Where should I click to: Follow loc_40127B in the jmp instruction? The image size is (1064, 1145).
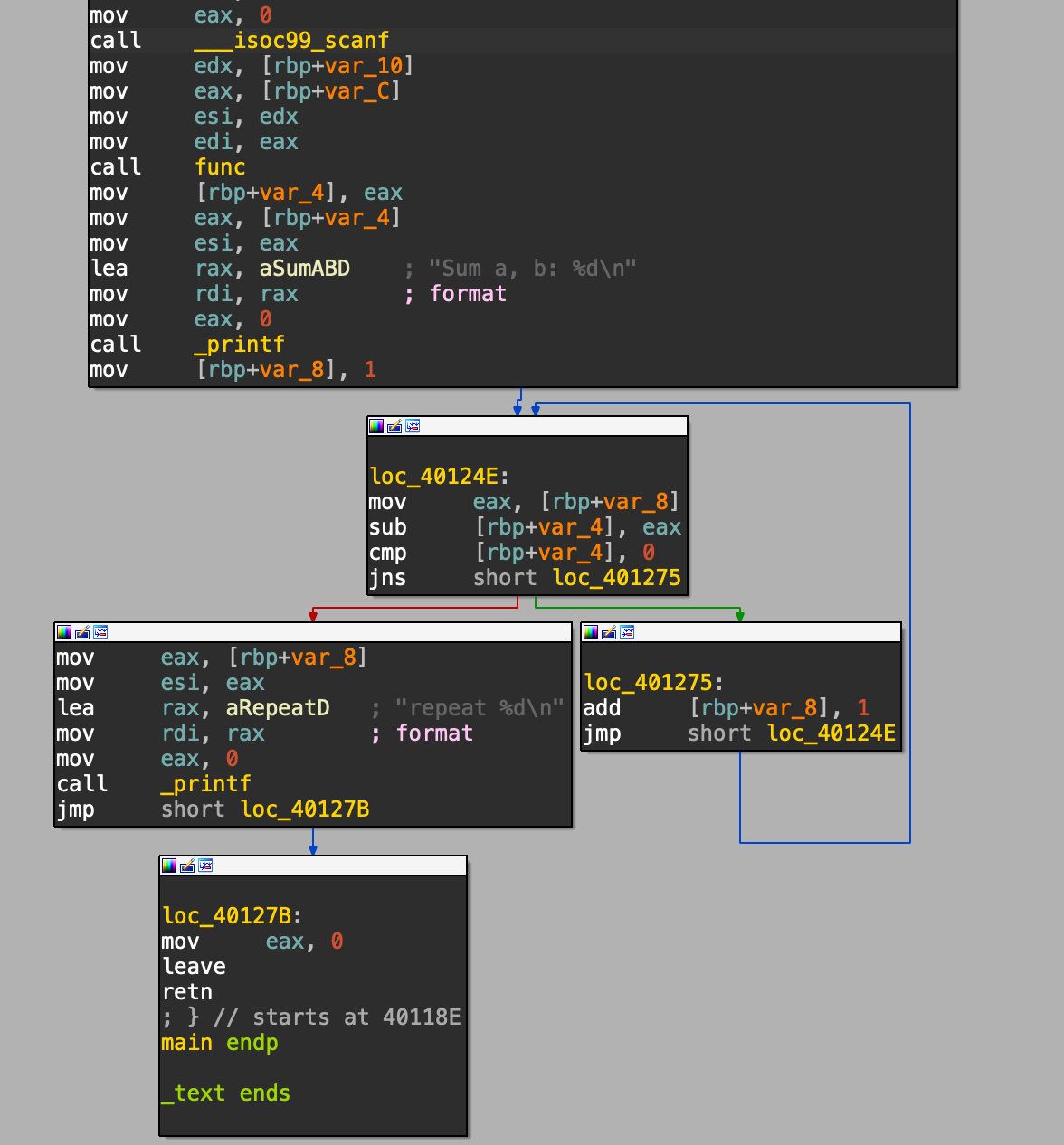[305, 809]
